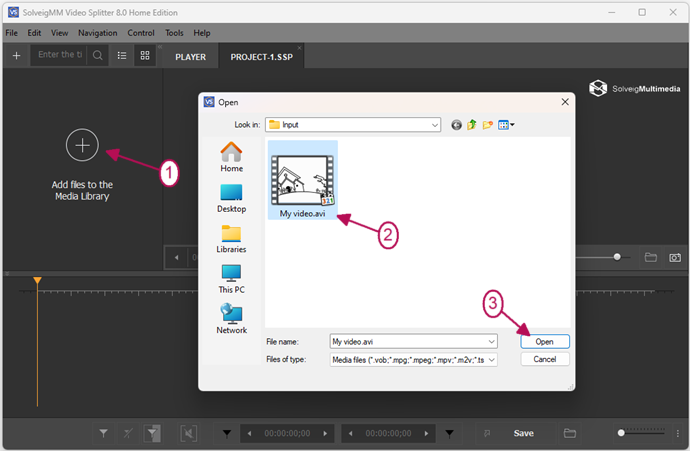Switch to the PLAYER tab
Image resolution: width=690 pixels, height=451 pixels.
pyautogui.click(x=191, y=57)
